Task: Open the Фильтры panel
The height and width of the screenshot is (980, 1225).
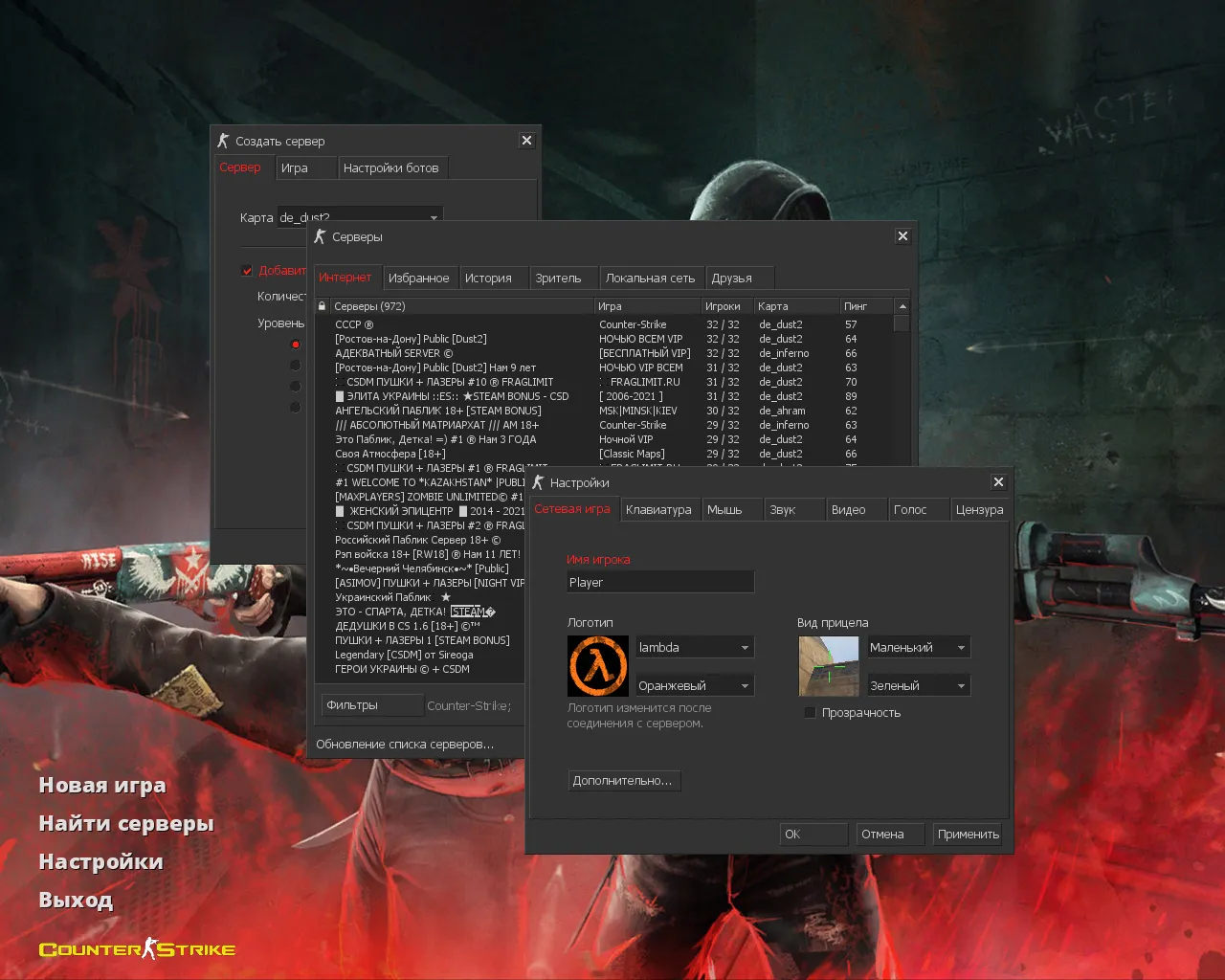Action: click(x=372, y=704)
